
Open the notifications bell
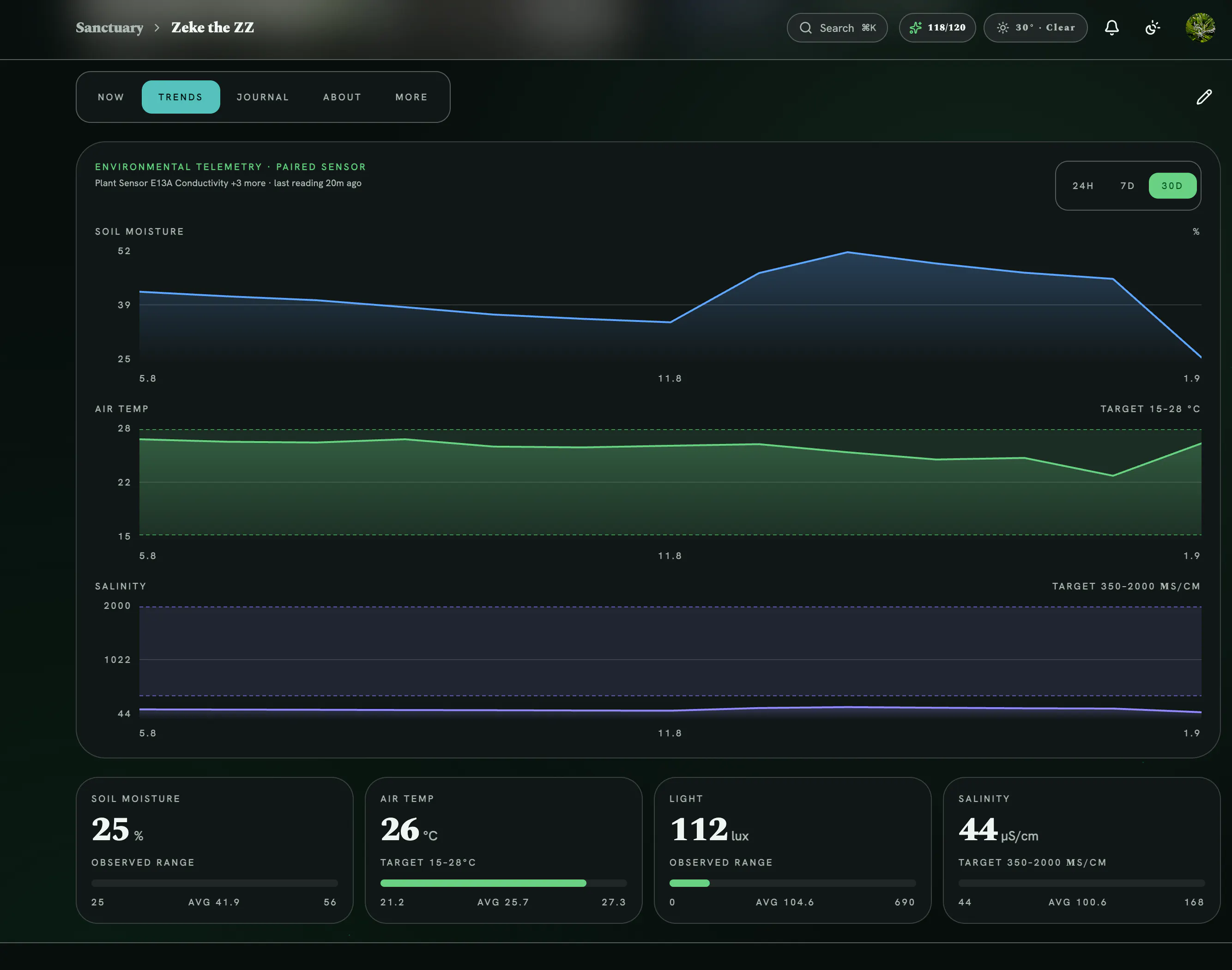[x=1111, y=28]
